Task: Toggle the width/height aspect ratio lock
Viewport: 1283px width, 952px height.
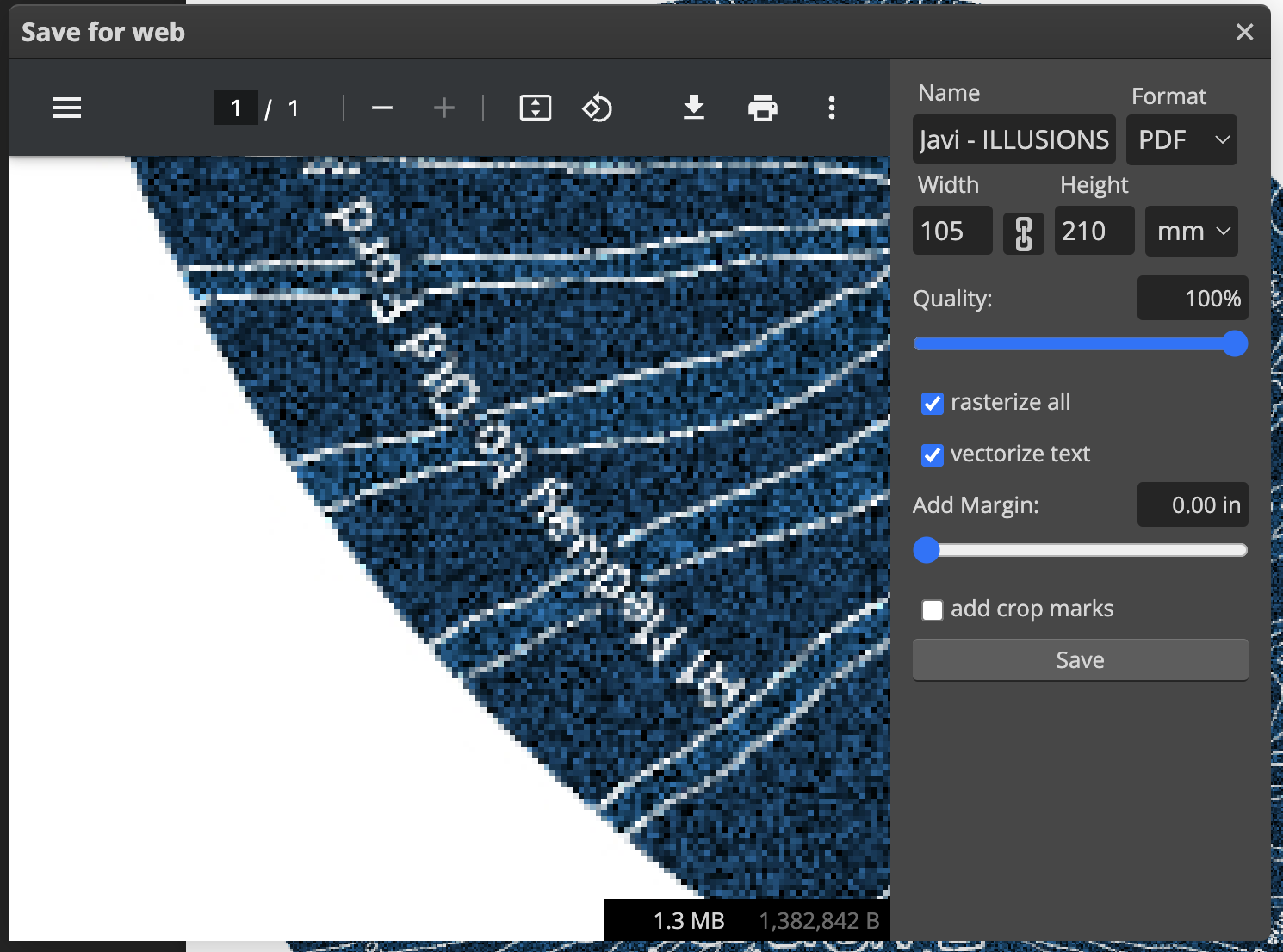Action: tap(1023, 231)
